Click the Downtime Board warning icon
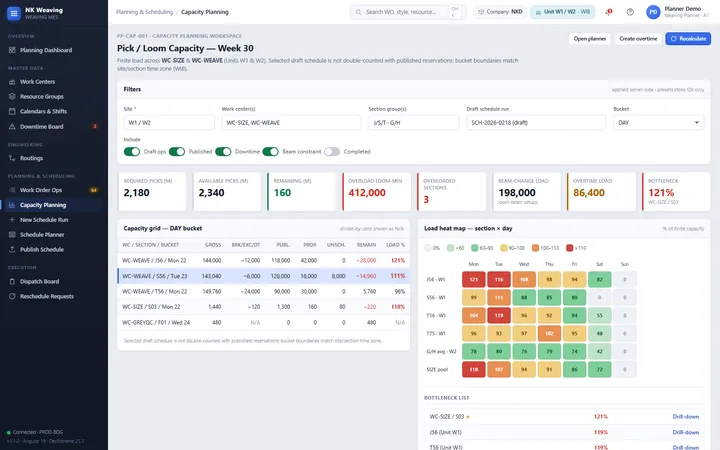Image resolution: width=720 pixels, height=450 pixels. pos(12,126)
